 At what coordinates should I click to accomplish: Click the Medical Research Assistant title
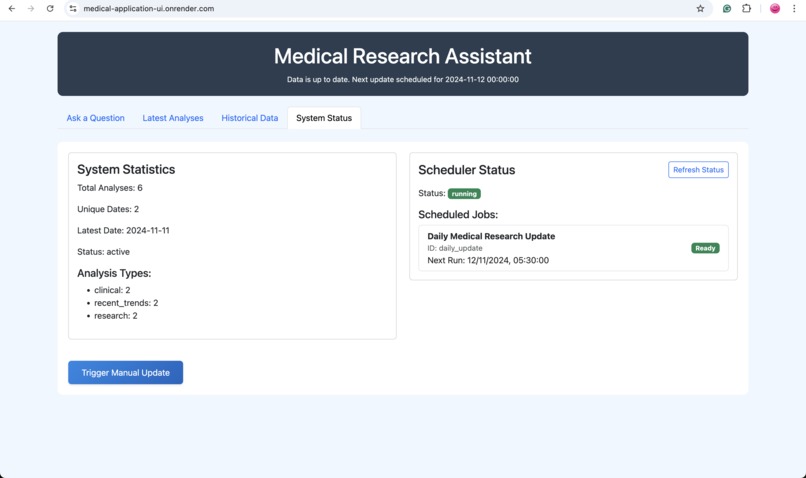click(x=402, y=56)
